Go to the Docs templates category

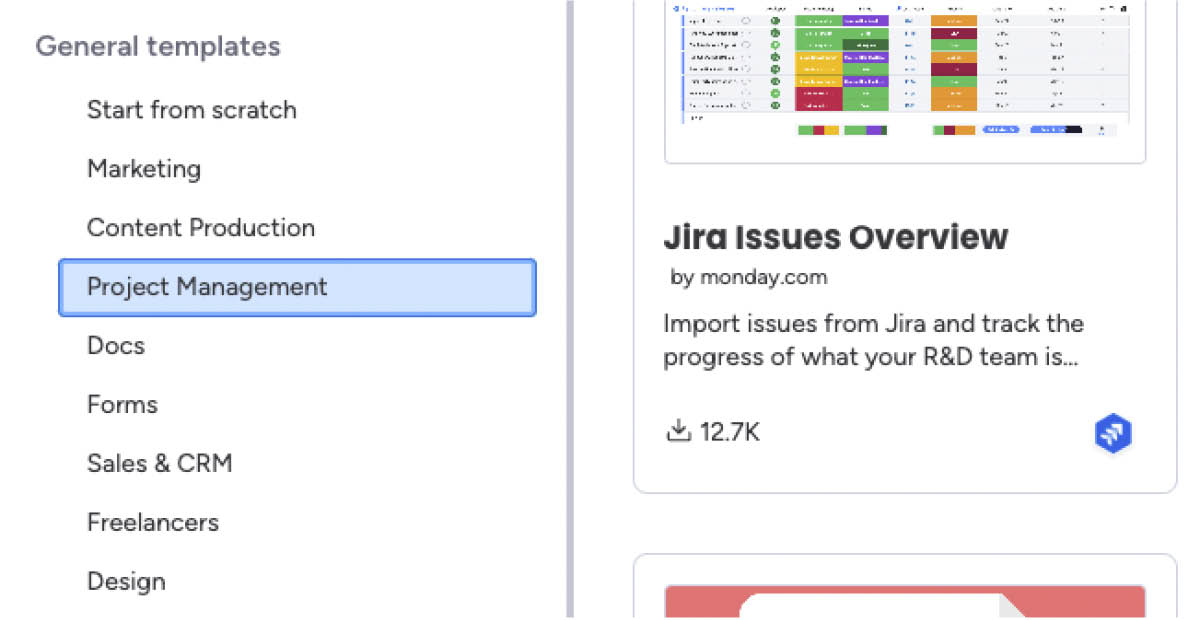[116, 346]
